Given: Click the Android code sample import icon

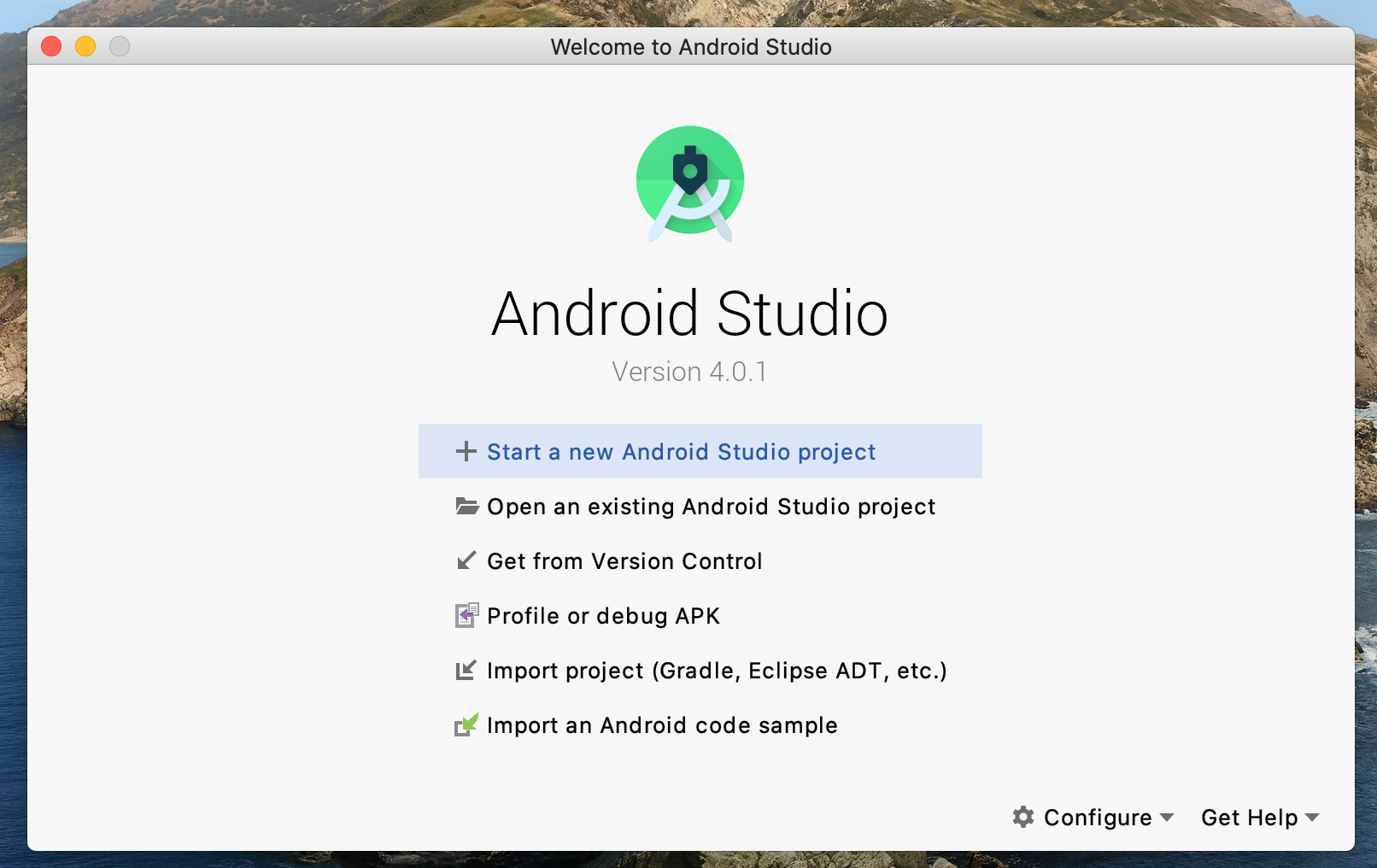Looking at the screenshot, I should click(x=466, y=724).
